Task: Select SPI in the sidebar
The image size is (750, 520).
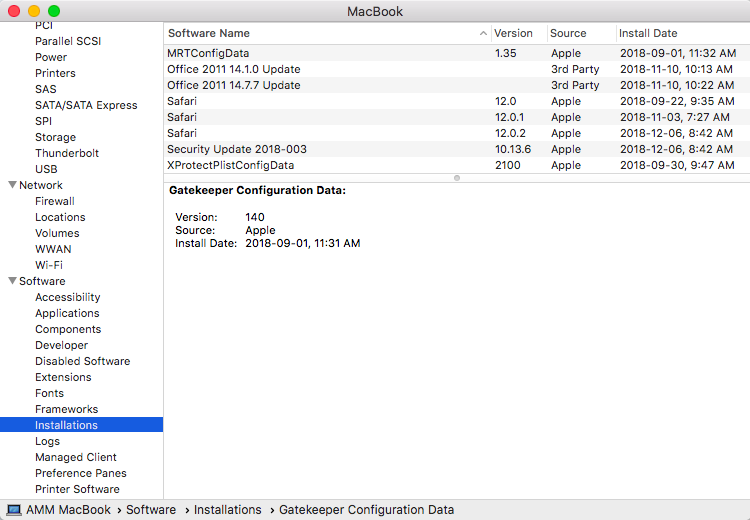Action: 43,121
